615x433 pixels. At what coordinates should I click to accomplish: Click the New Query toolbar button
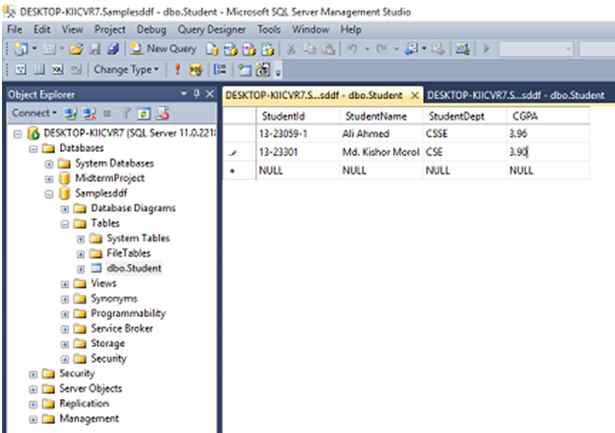[164, 49]
